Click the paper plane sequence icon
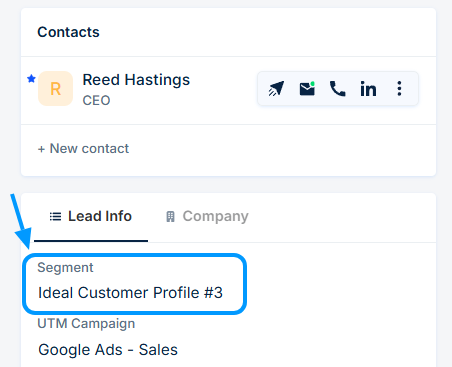 tap(276, 89)
